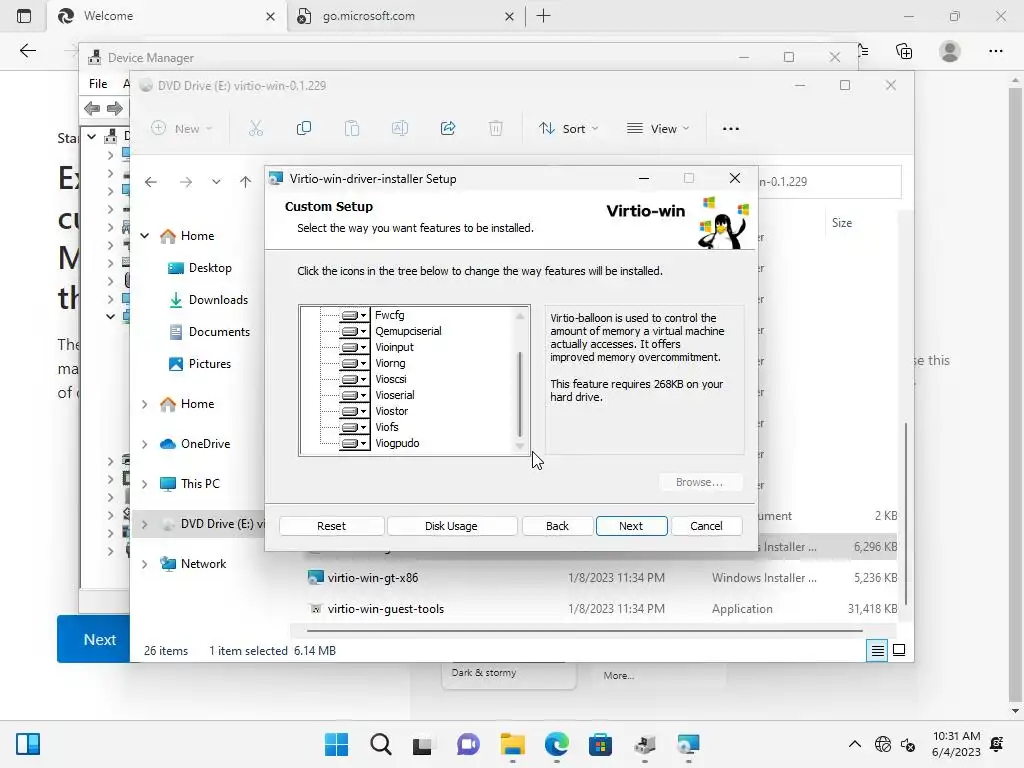Click the Reset button in setup dialog
The image size is (1024, 768).
(x=331, y=526)
